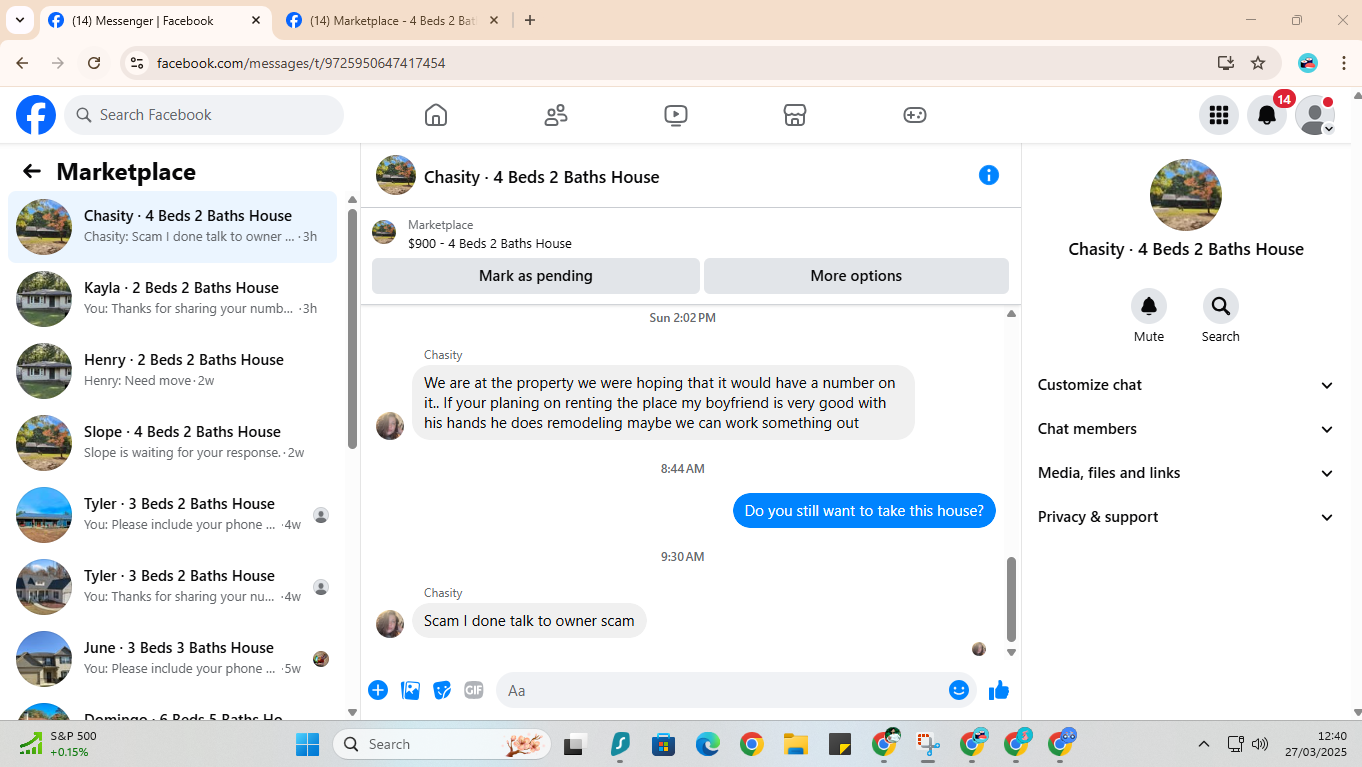
Task: Open the notifications bell with badge 14
Action: pos(1266,115)
